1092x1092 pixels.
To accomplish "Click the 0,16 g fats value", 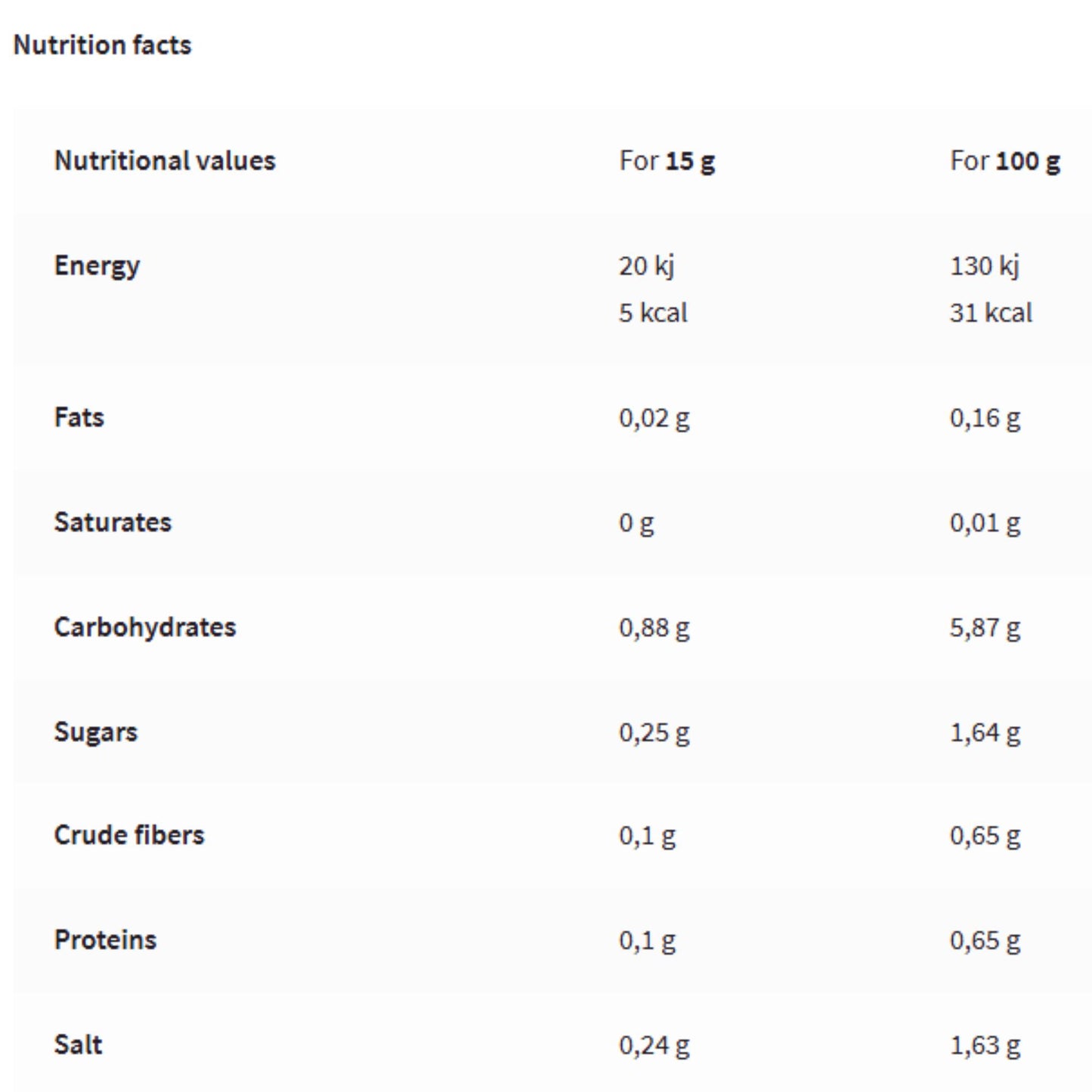I will pos(985,418).
